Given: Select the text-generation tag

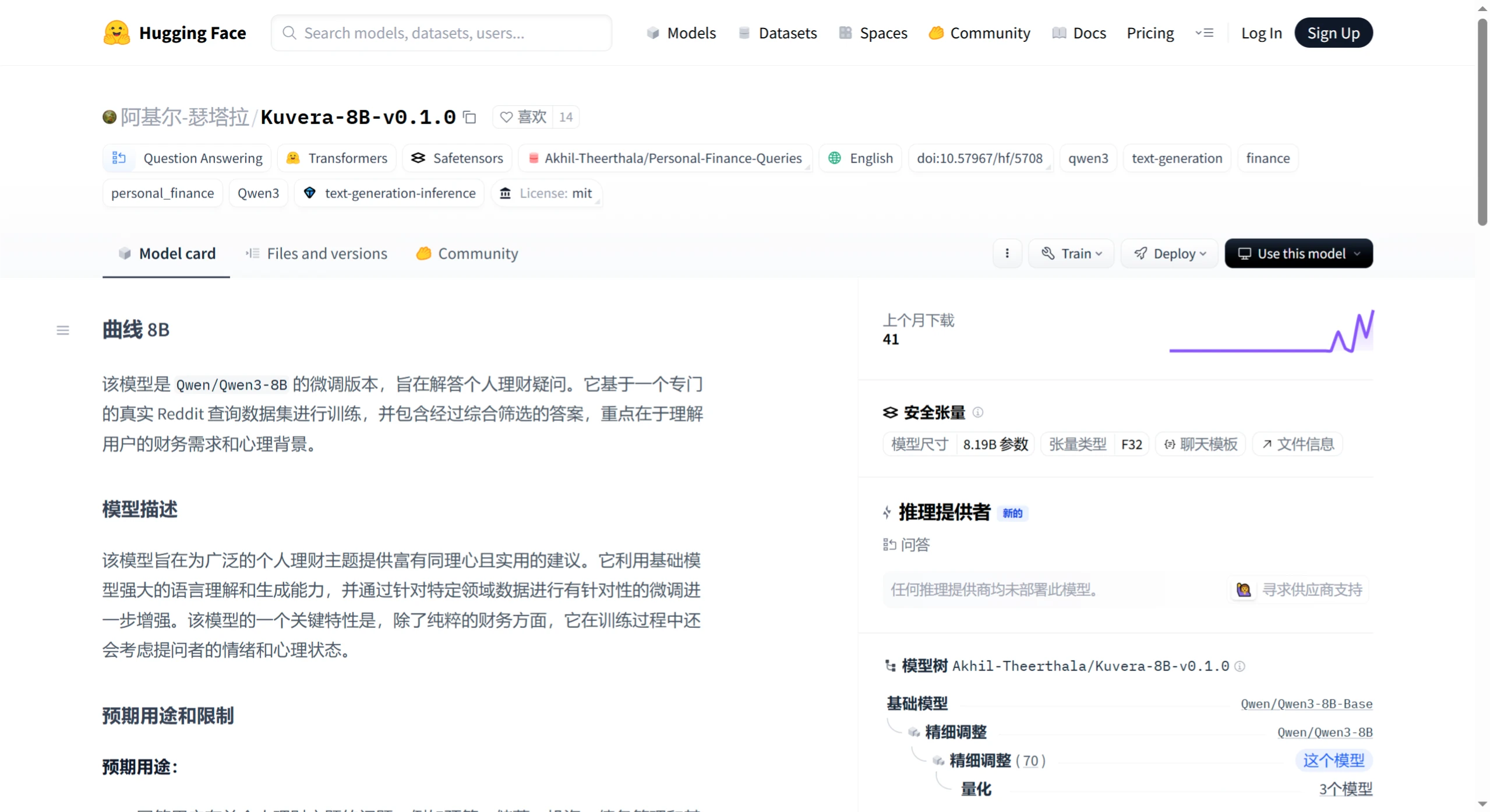Looking at the screenshot, I should (1177, 158).
